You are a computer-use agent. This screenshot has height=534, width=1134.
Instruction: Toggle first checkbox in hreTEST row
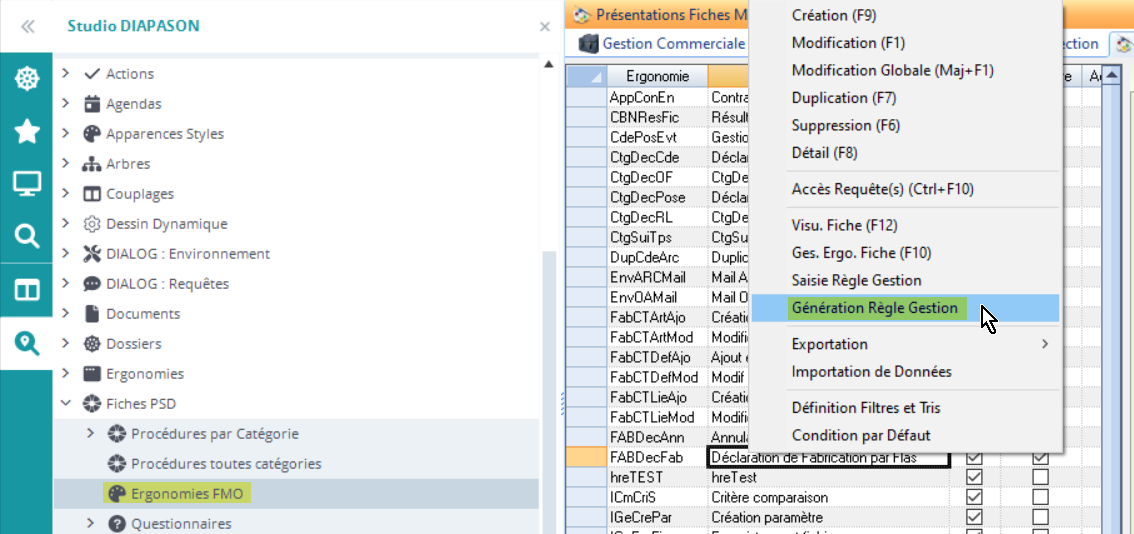[x=974, y=478]
